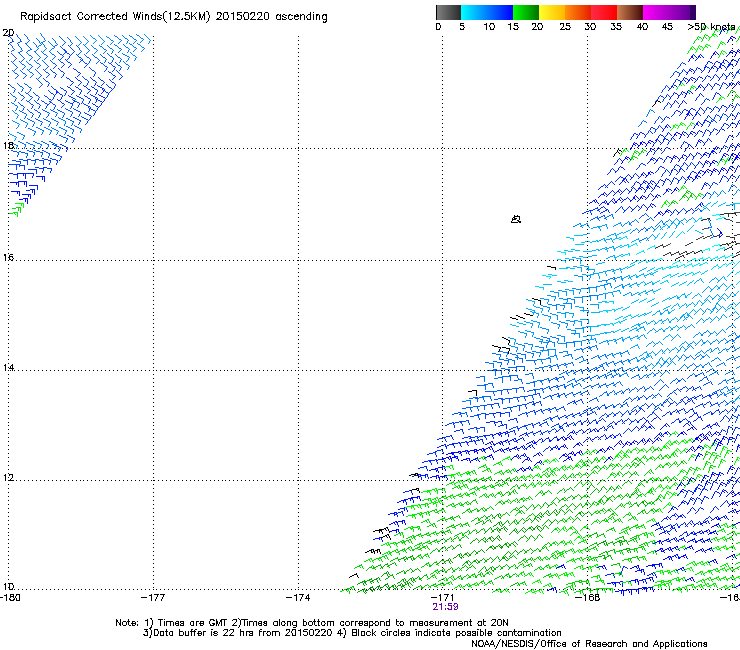Click the '>50 knots' legend label
Viewport: 740px width, 650px height.
(711, 27)
